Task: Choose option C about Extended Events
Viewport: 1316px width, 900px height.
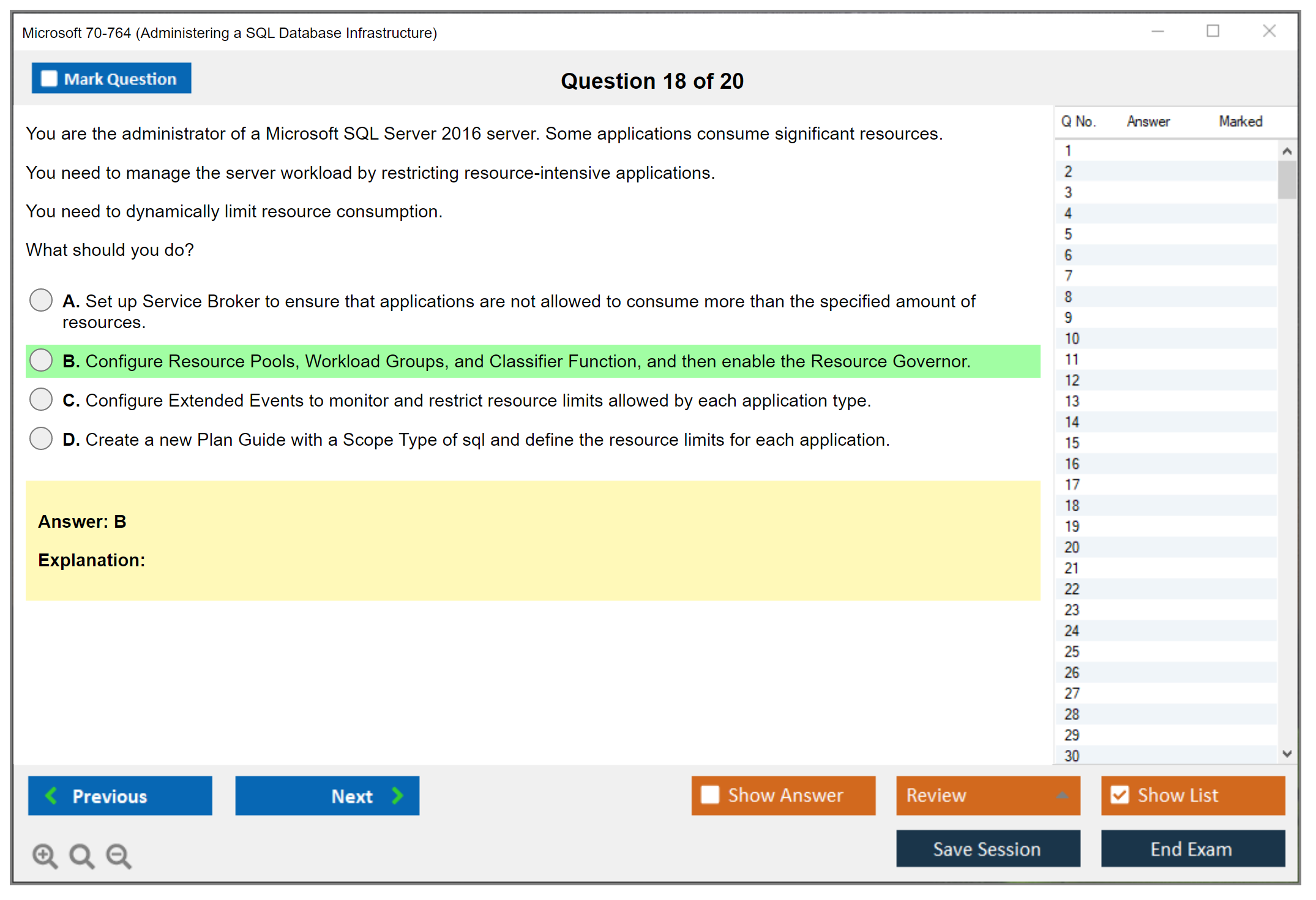Action: point(41,400)
